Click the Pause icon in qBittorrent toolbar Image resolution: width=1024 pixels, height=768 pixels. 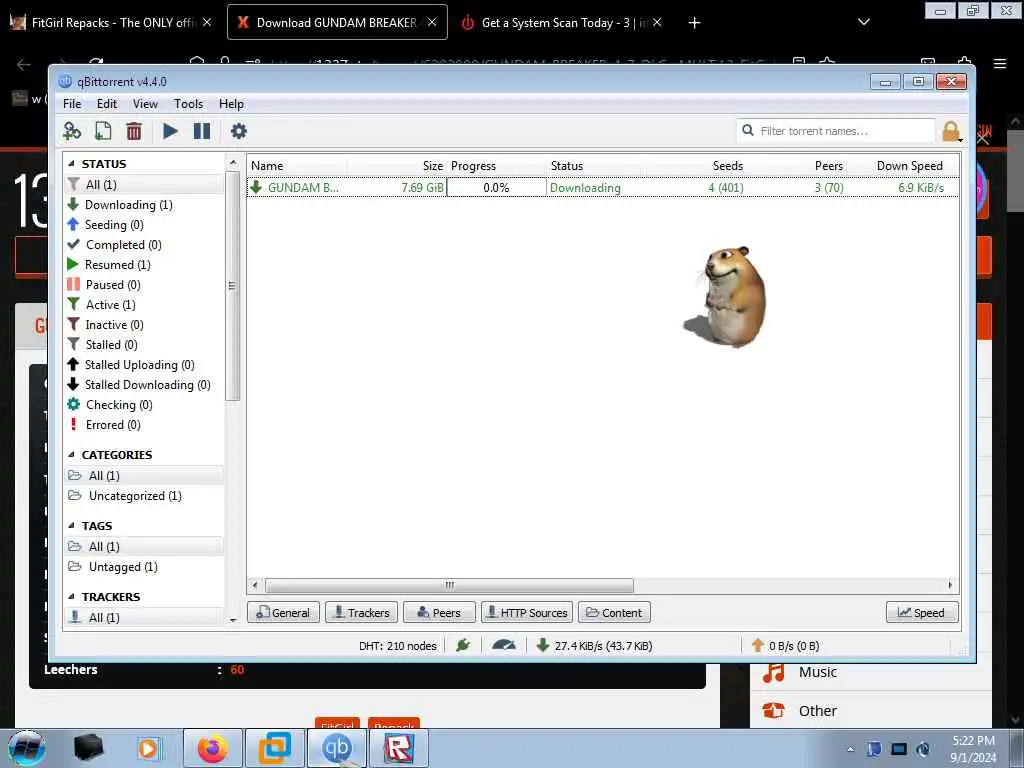202,131
